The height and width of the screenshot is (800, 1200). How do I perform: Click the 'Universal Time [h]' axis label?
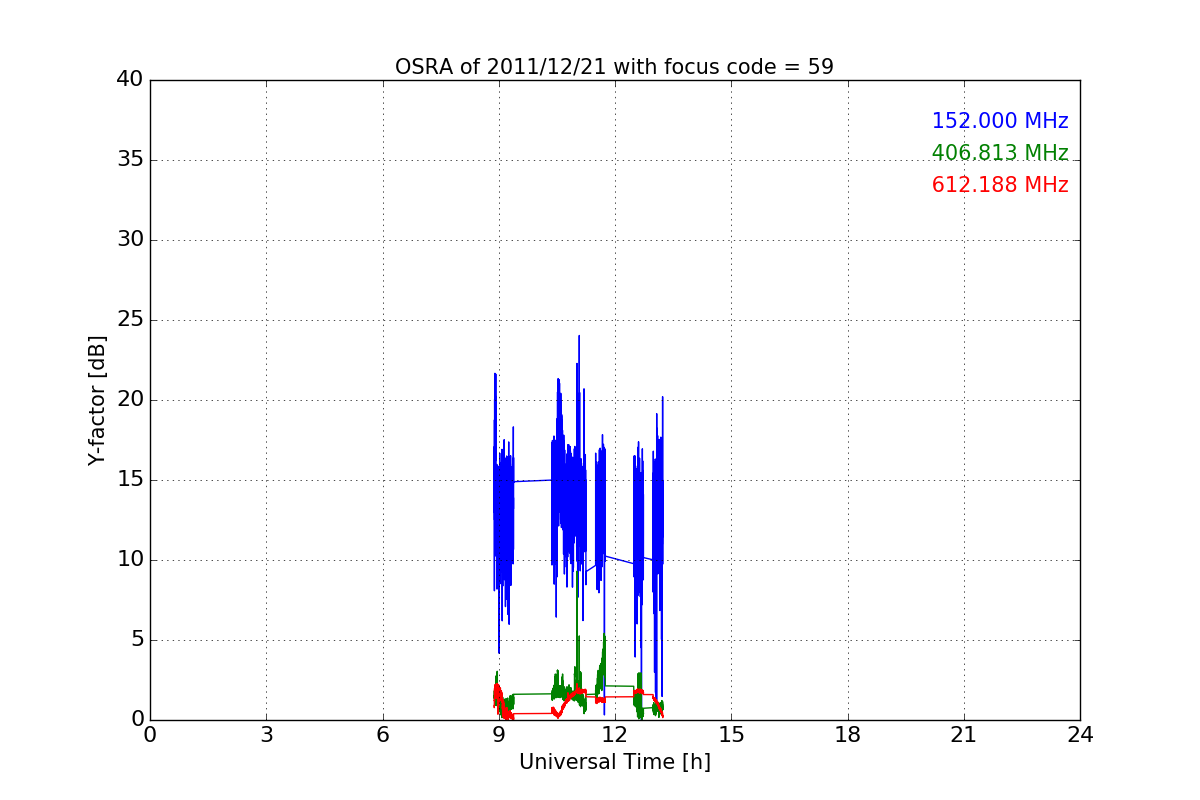point(614,762)
